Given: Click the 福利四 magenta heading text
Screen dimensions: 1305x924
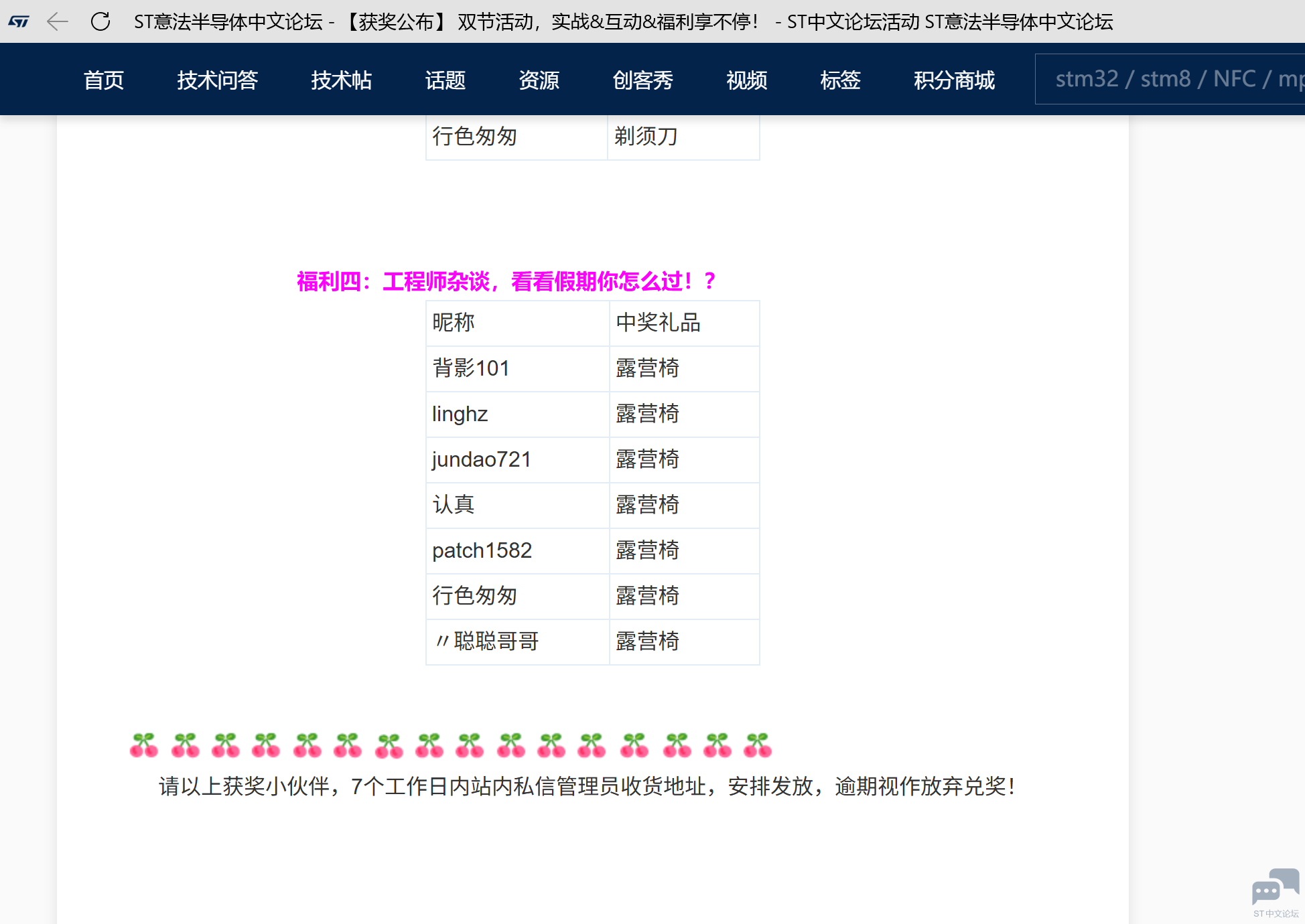Looking at the screenshot, I should 506,281.
